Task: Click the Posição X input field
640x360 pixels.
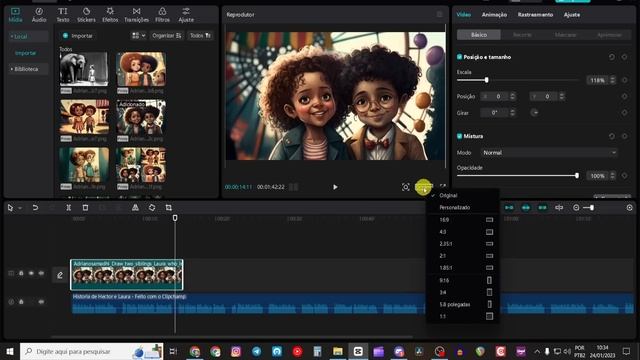Action: pyautogui.click(x=498, y=96)
